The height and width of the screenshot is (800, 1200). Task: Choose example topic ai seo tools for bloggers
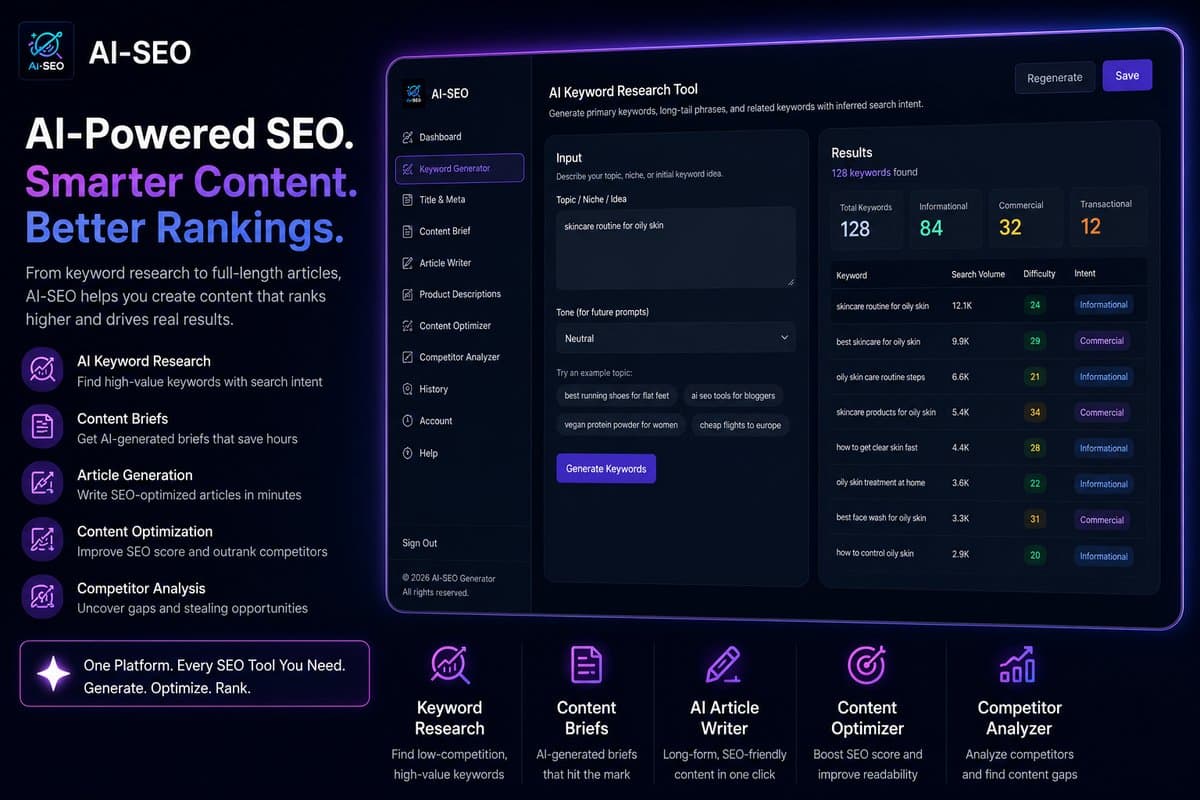click(733, 396)
